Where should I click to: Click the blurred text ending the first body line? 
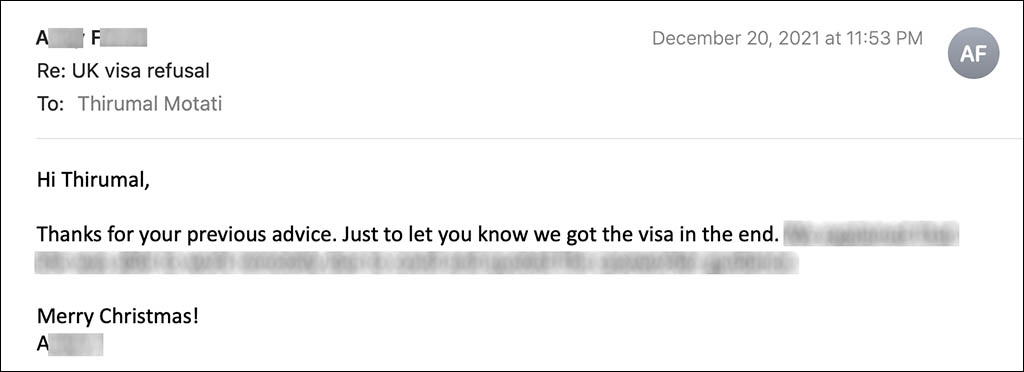(x=871, y=234)
